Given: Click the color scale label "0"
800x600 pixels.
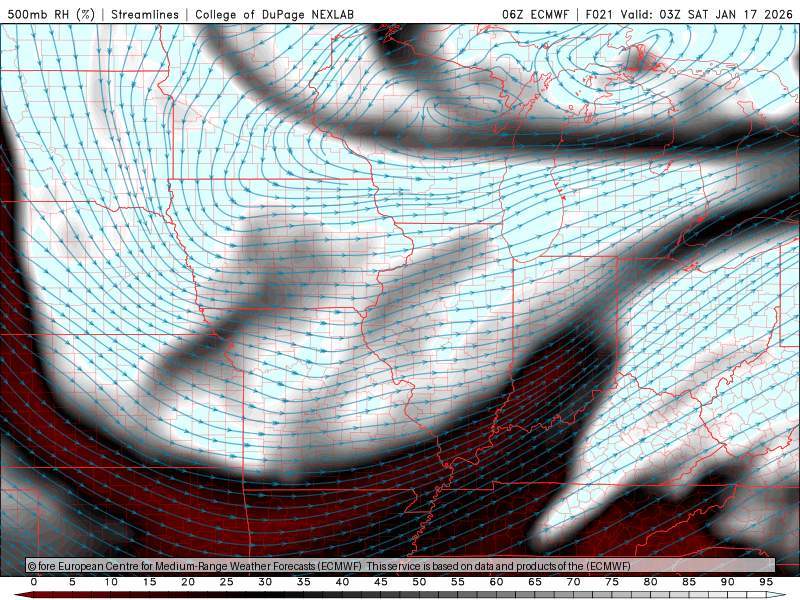Looking at the screenshot, I should (x=34, y=582).
